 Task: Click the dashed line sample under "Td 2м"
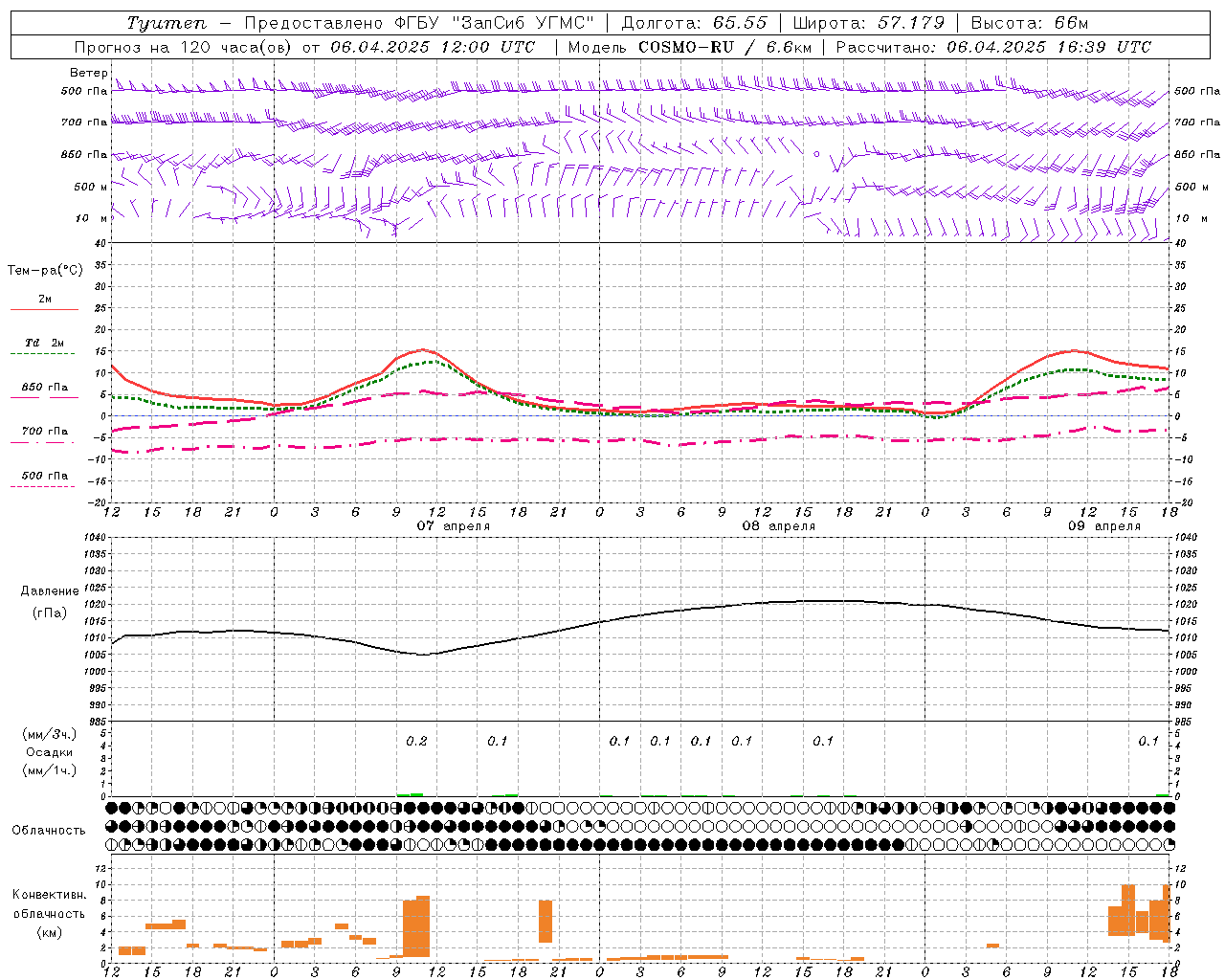[x=45, y=354]
